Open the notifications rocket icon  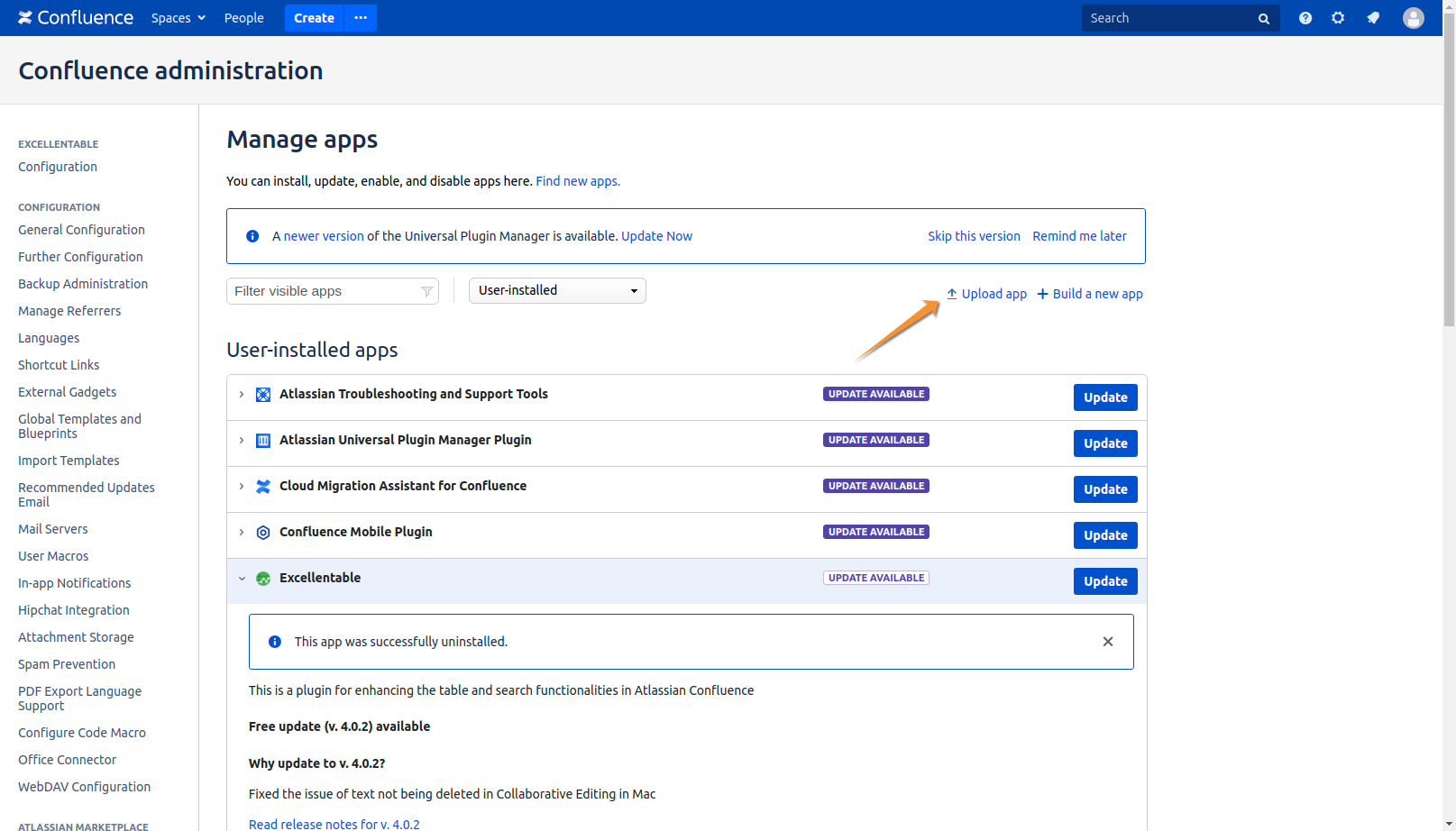click(1373, 18)
